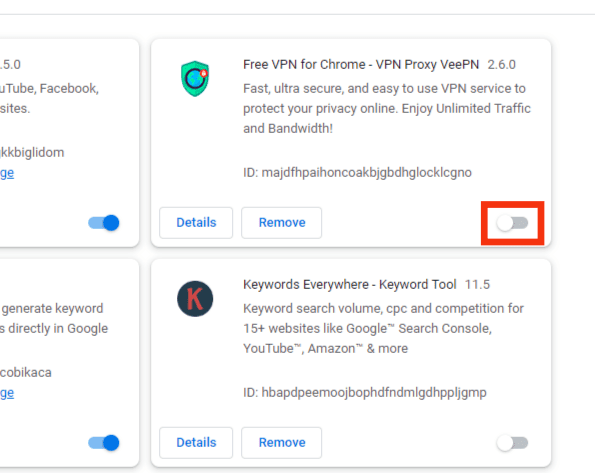Screen dimensions: 595x473
Task: Follow the link under the kkbiglidom ID
Action: [x=7, y=173]
